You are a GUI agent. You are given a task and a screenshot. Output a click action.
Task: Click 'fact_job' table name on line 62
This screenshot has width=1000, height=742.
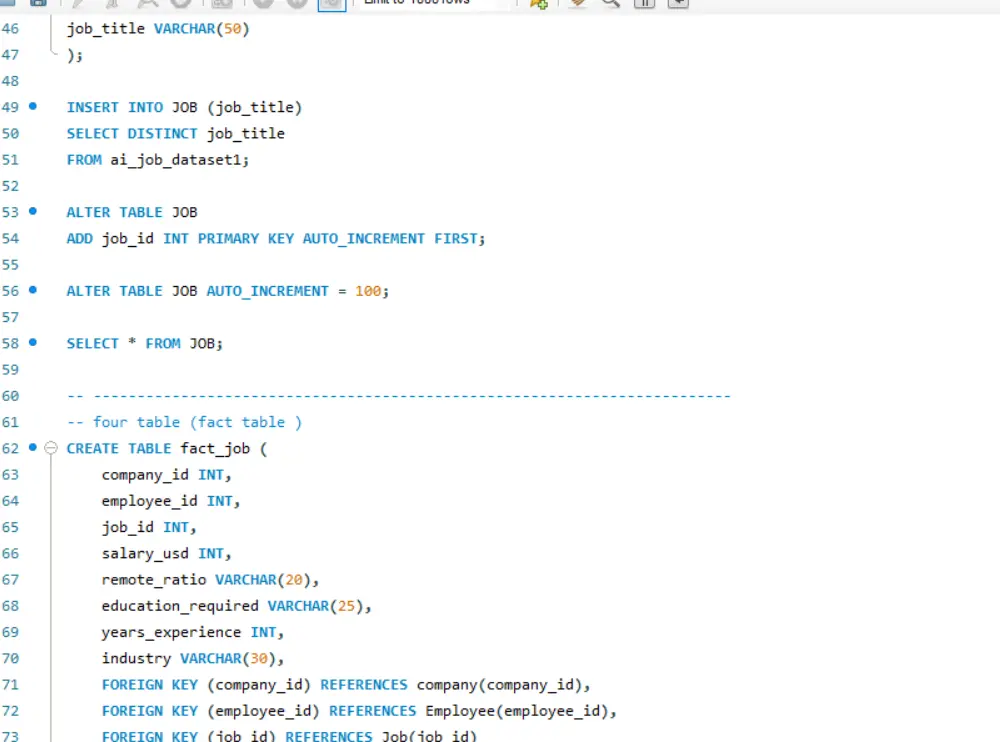(215, 449)
